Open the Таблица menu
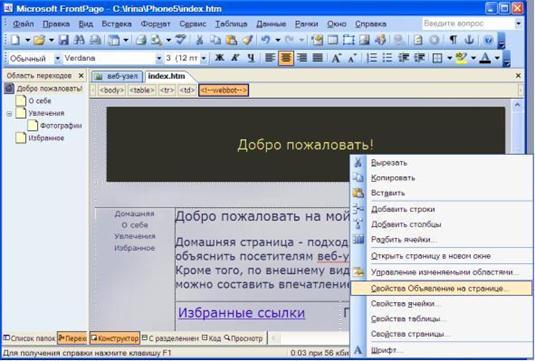This screenshot has width=535, height=361. 231,24
